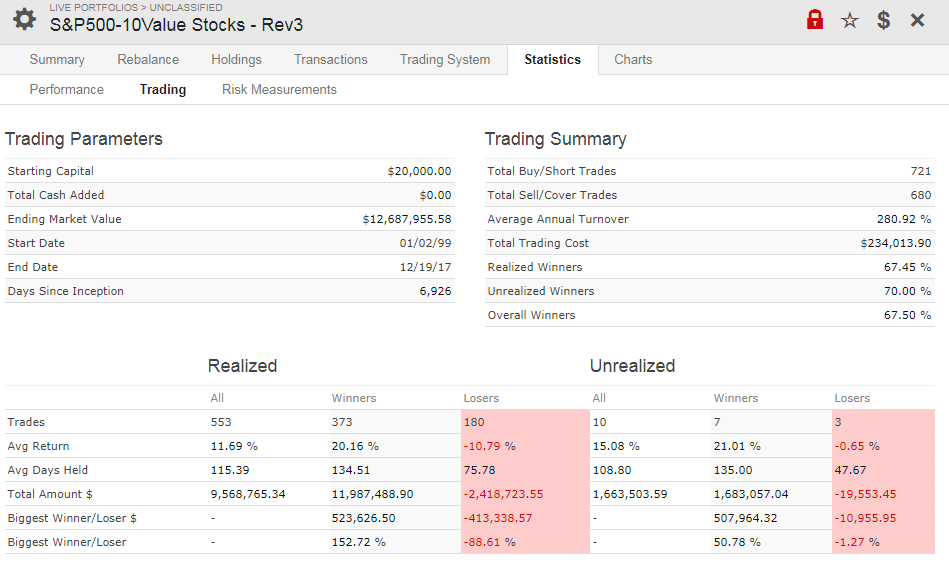949x564 pixels.
Task: Click the End Date value 12/19/17
Action: pos(425,267)
